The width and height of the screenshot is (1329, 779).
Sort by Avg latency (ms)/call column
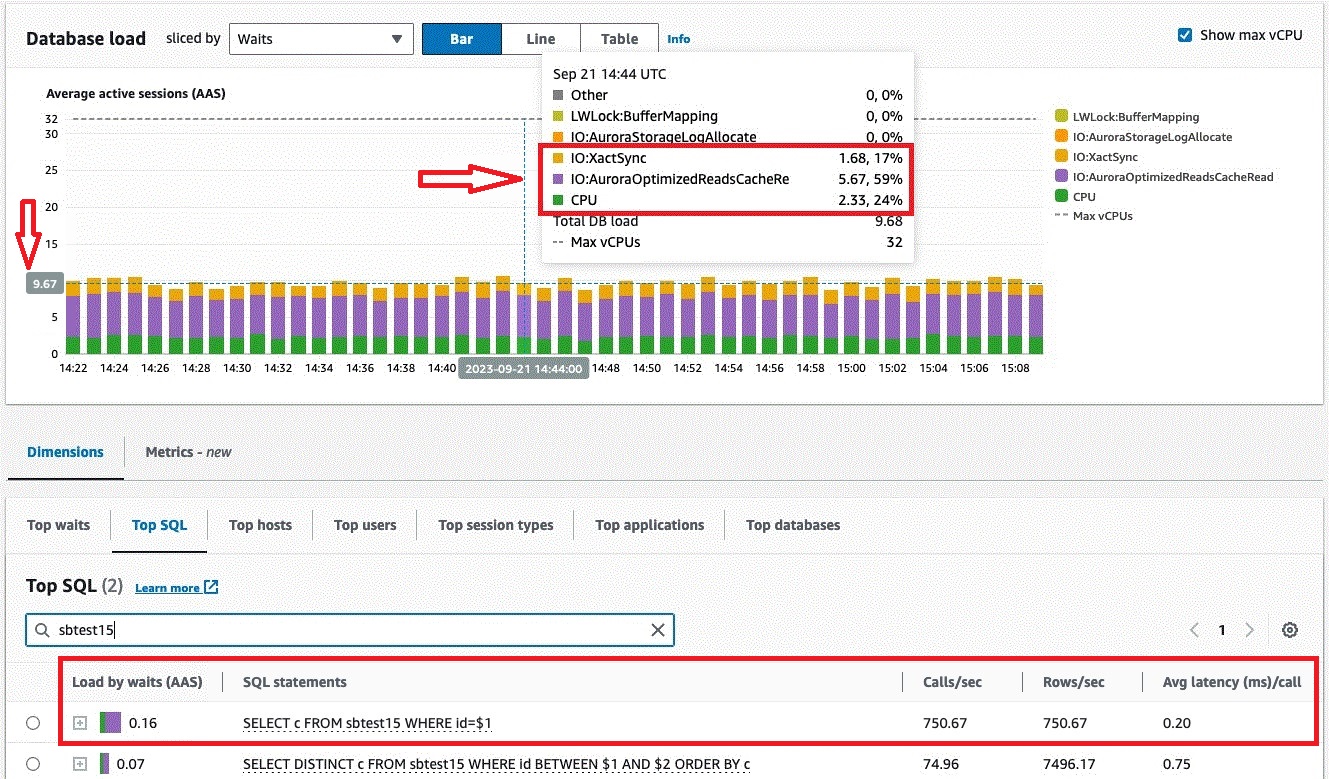[1232, 682]
